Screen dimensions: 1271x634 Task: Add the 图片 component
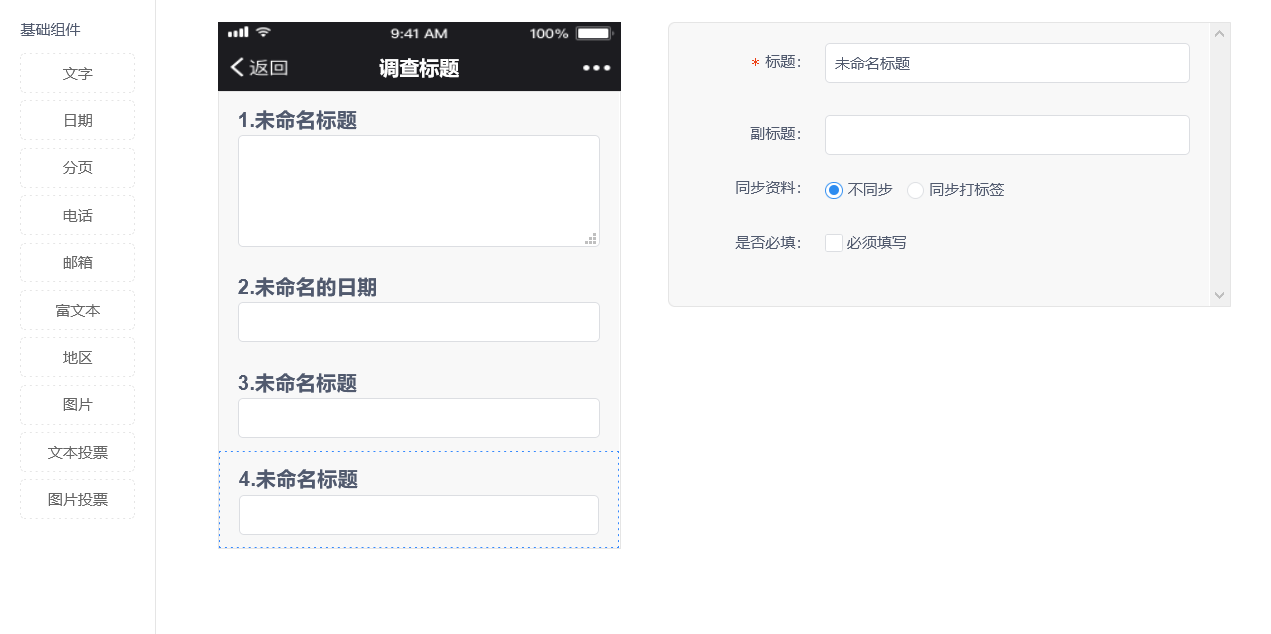[77, 405]
